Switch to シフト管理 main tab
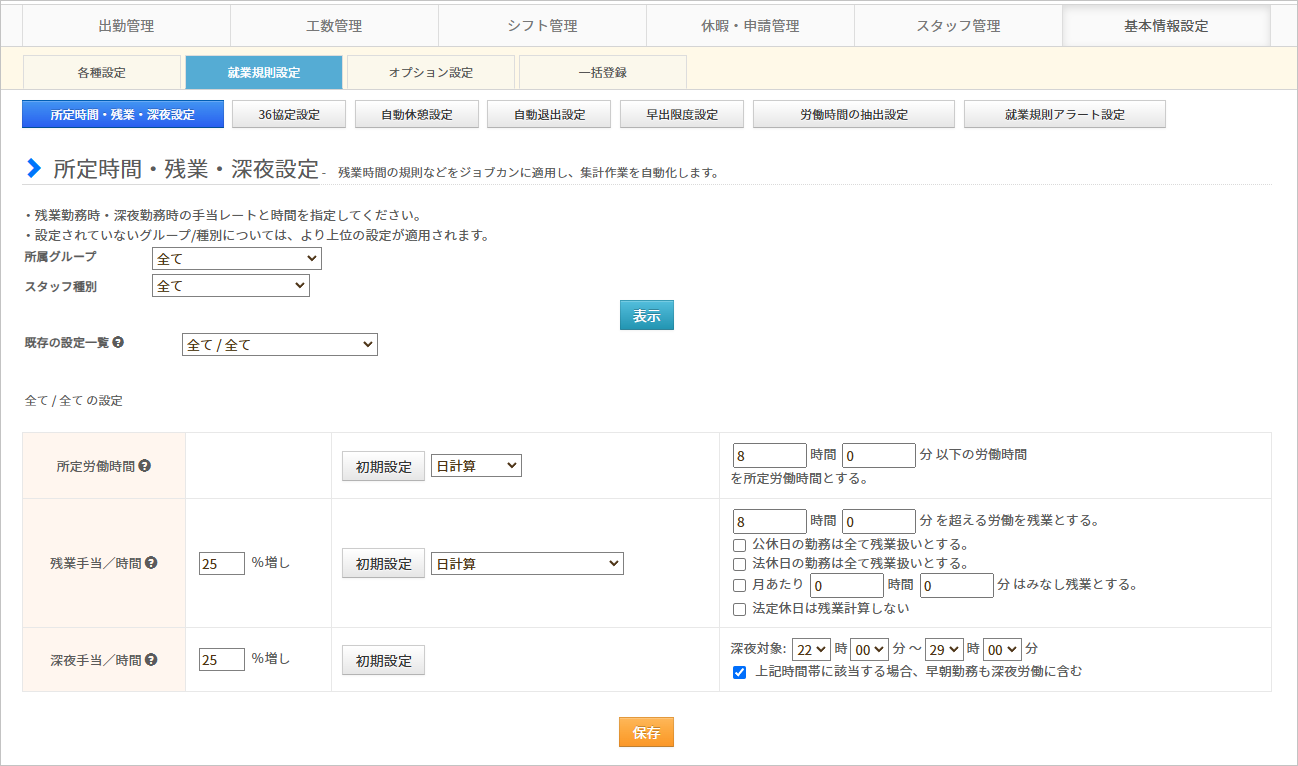1298x766 pixels. 542,26
